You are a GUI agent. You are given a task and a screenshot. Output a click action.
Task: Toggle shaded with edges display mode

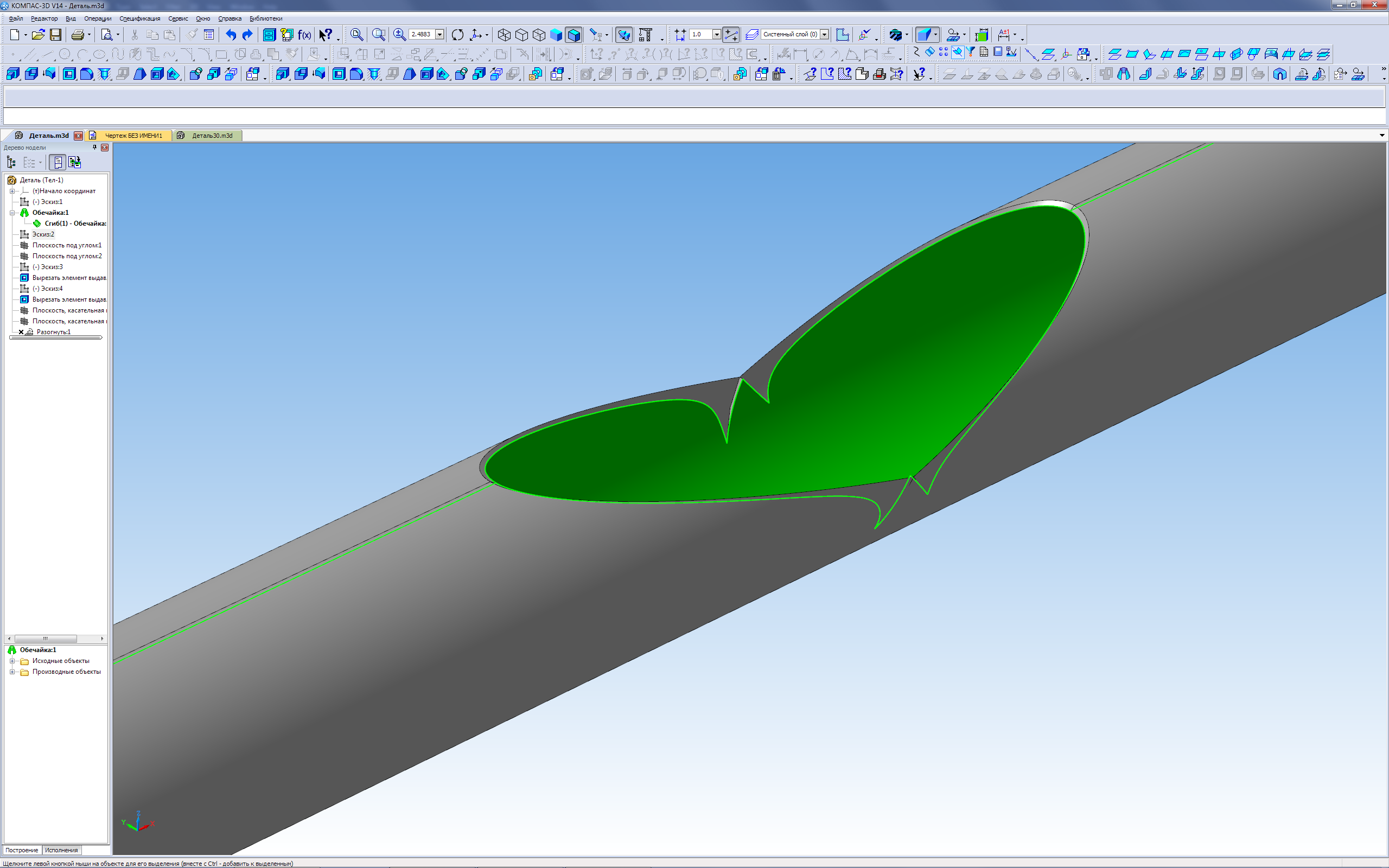[x=574, y=35]
